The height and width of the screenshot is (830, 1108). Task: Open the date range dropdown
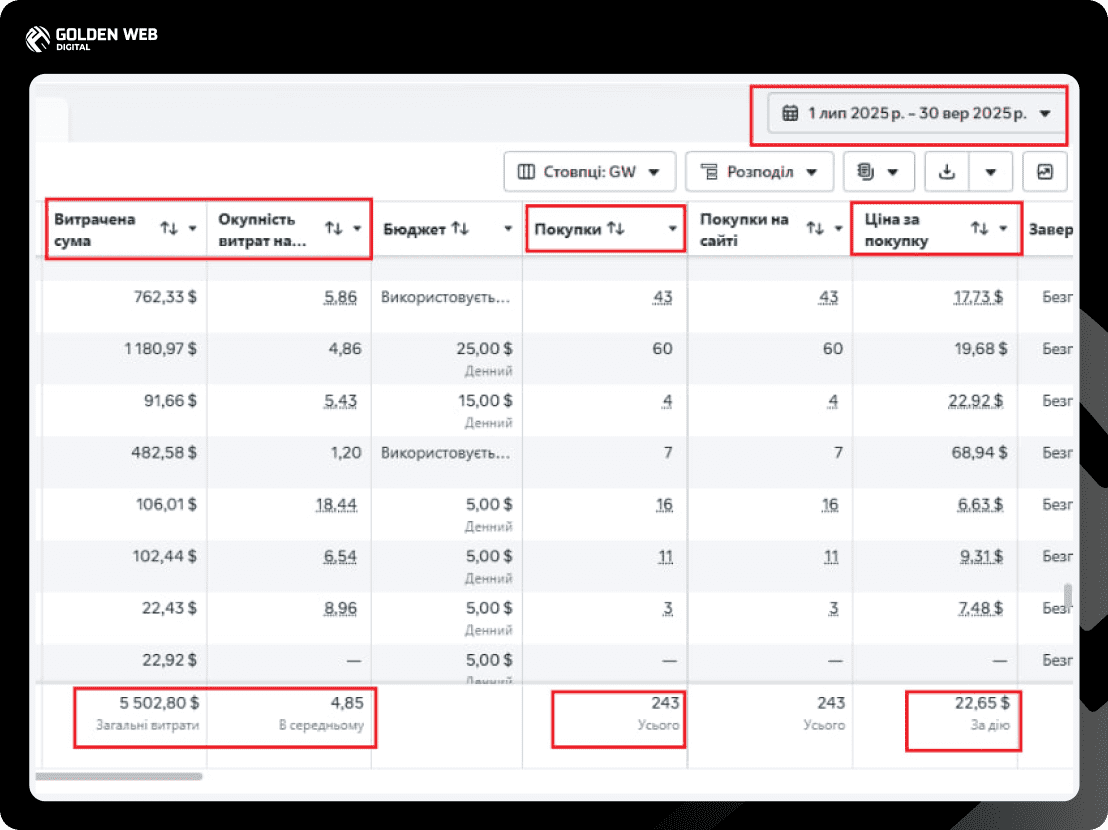[917, 113]
